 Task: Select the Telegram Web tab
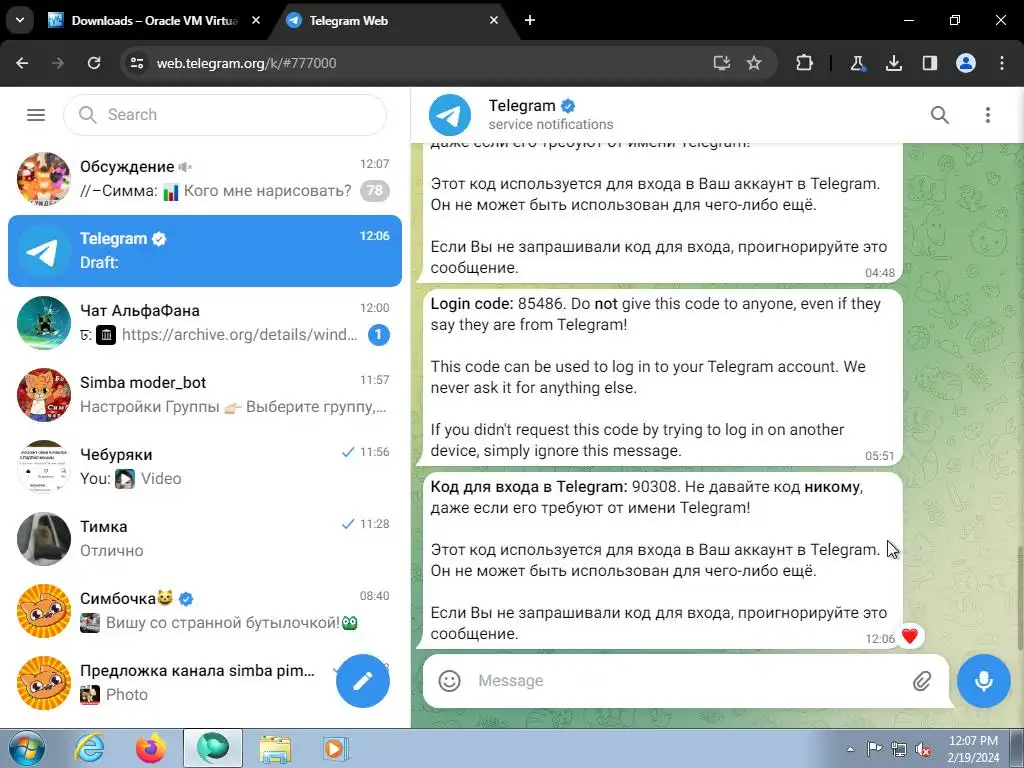392,21
